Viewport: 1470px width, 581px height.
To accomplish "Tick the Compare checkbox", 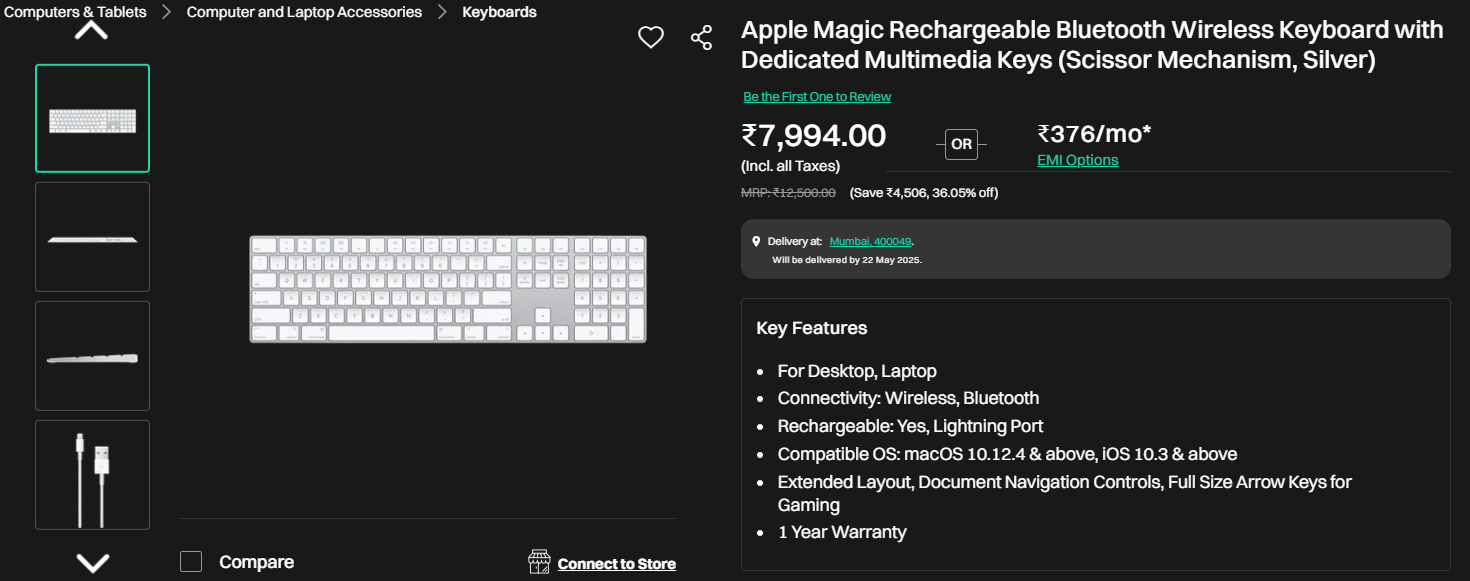I will click(x=191, y=562).
